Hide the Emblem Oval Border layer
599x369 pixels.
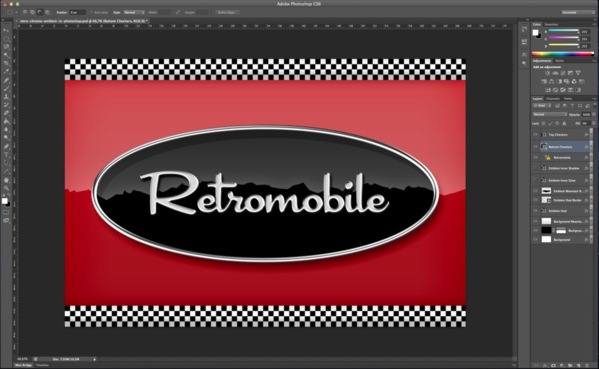pyautogui.click(x=535, y=200)
